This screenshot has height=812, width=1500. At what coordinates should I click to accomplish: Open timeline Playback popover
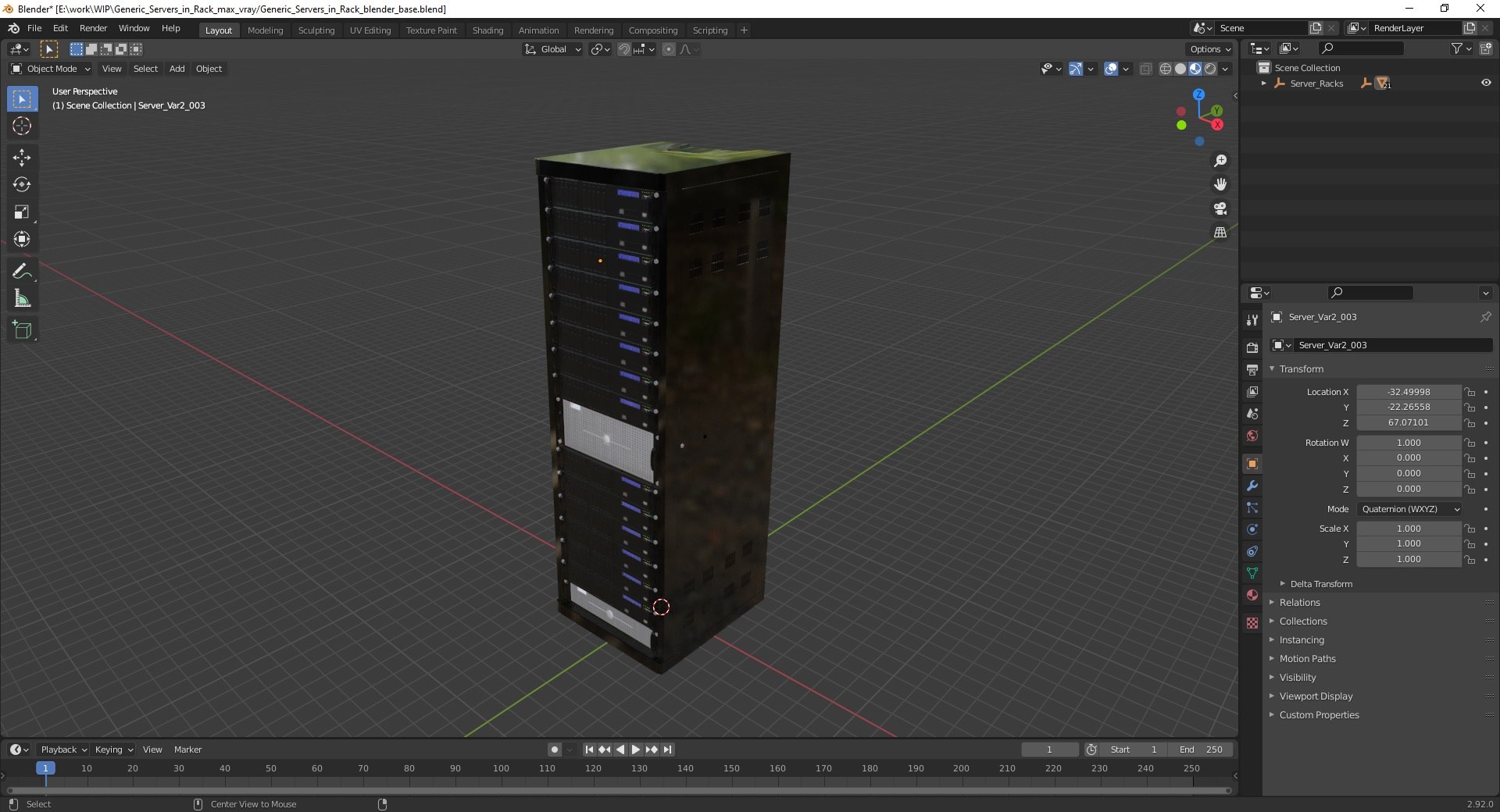(63, 750)
